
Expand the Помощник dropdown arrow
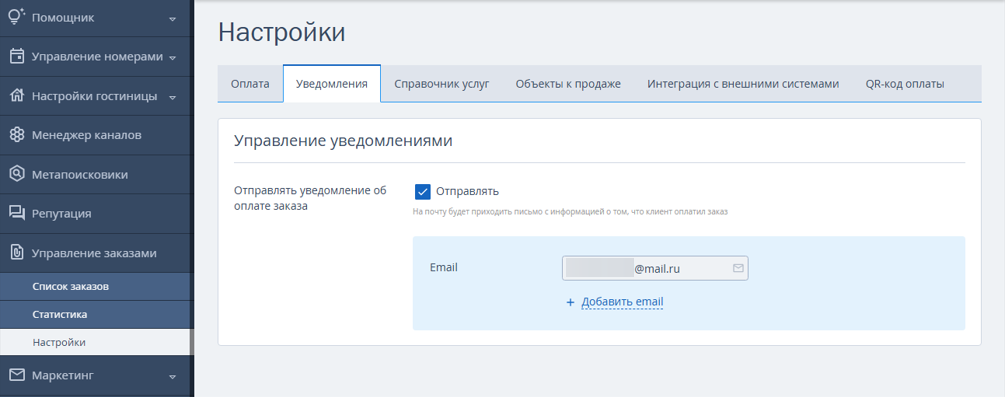click(x=172, y=19)
